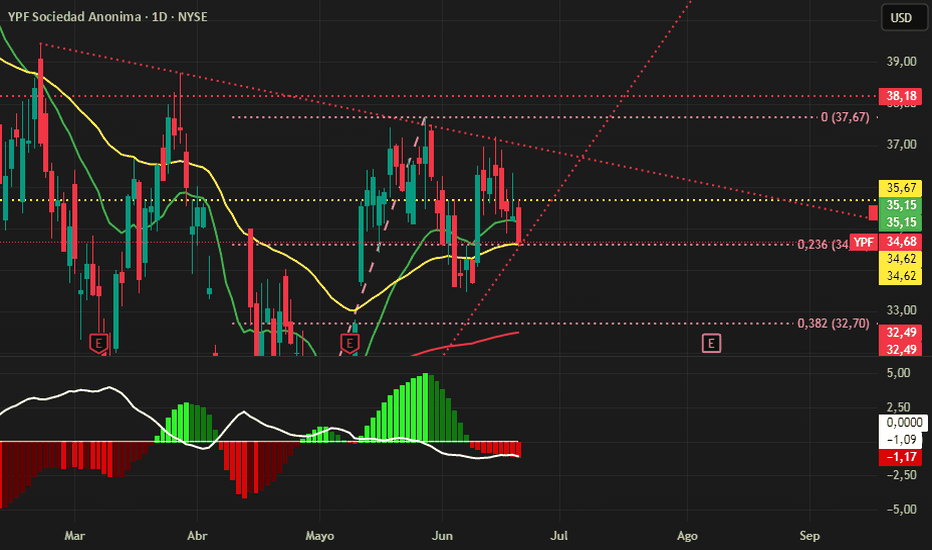Click the Mar label on time axis

point(74,536)
